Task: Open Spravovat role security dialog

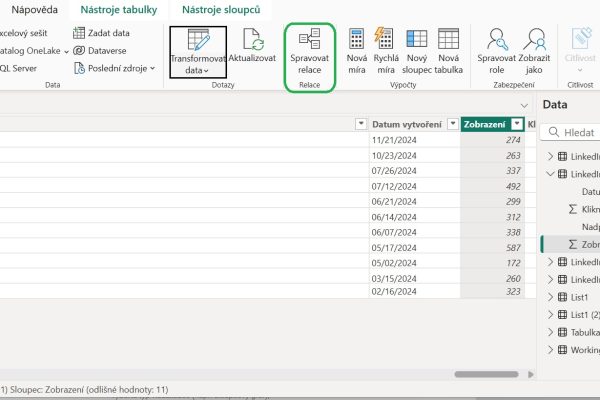Action: click(497, 51)
